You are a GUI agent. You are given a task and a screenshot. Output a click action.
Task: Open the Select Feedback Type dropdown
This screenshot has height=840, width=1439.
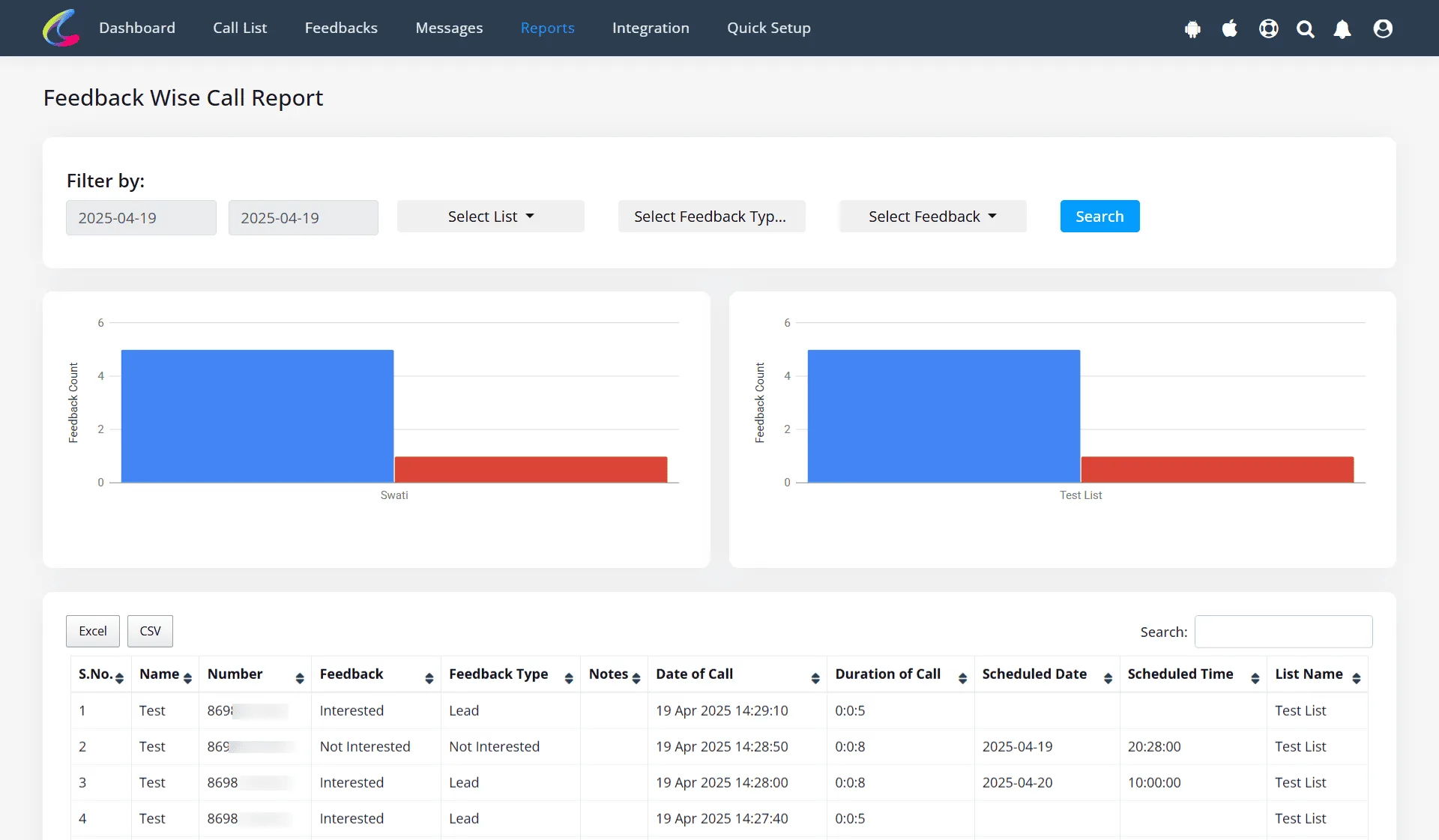point(711,217)
